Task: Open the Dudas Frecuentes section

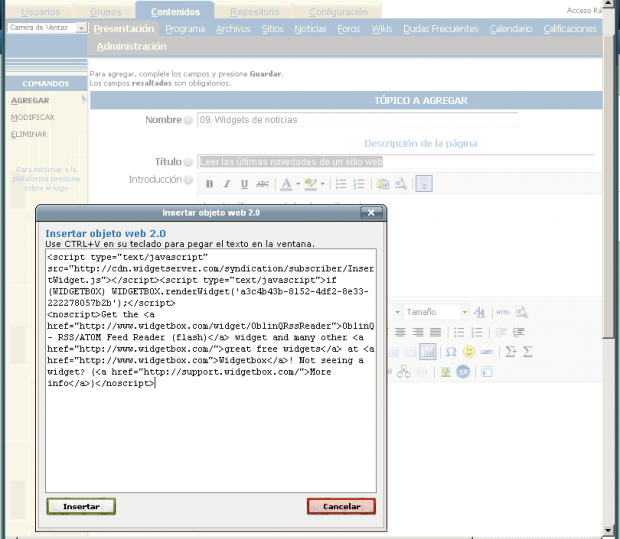Action: (441, 29)
